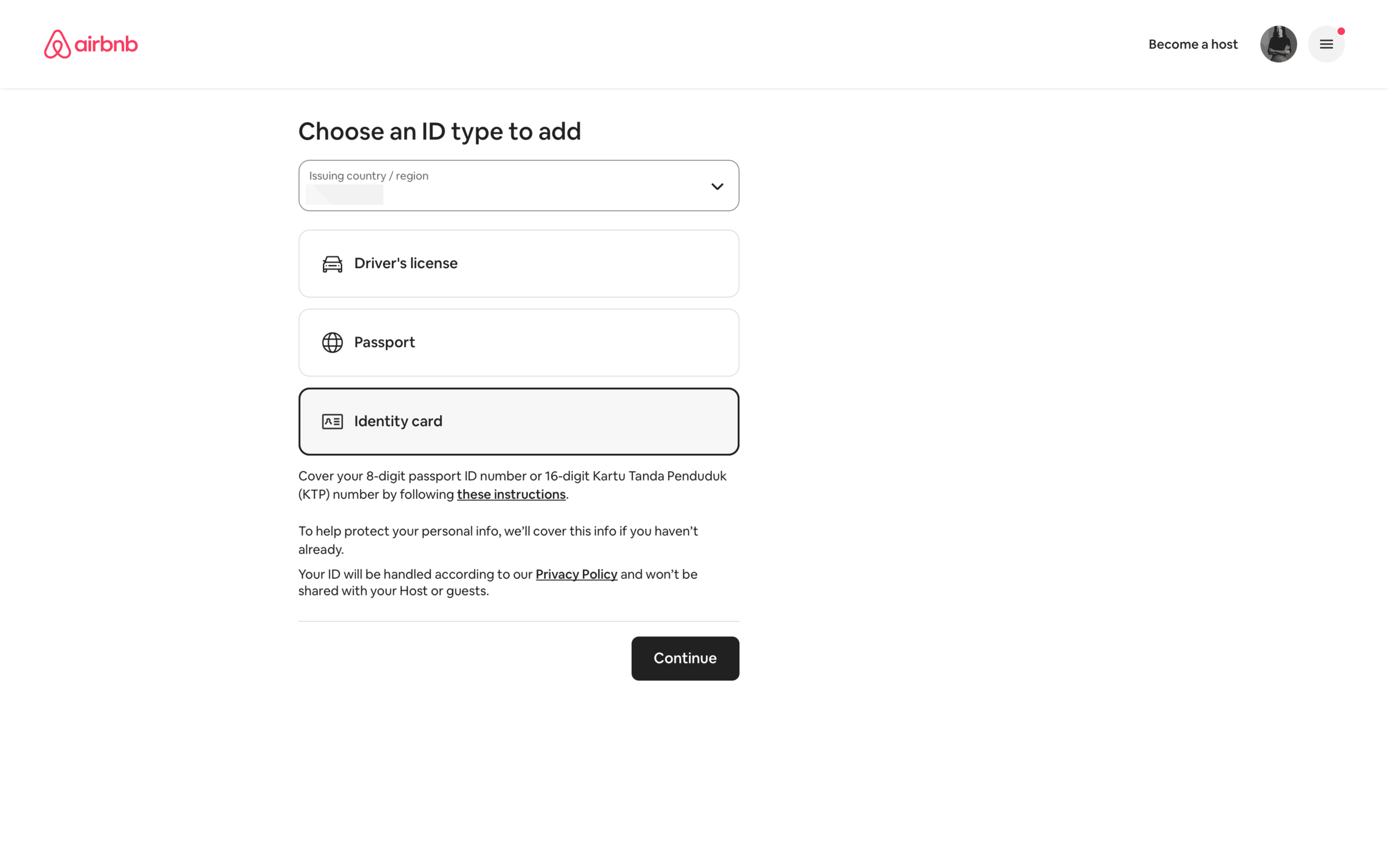Click the car icon for Driver's license

(333, 264)
